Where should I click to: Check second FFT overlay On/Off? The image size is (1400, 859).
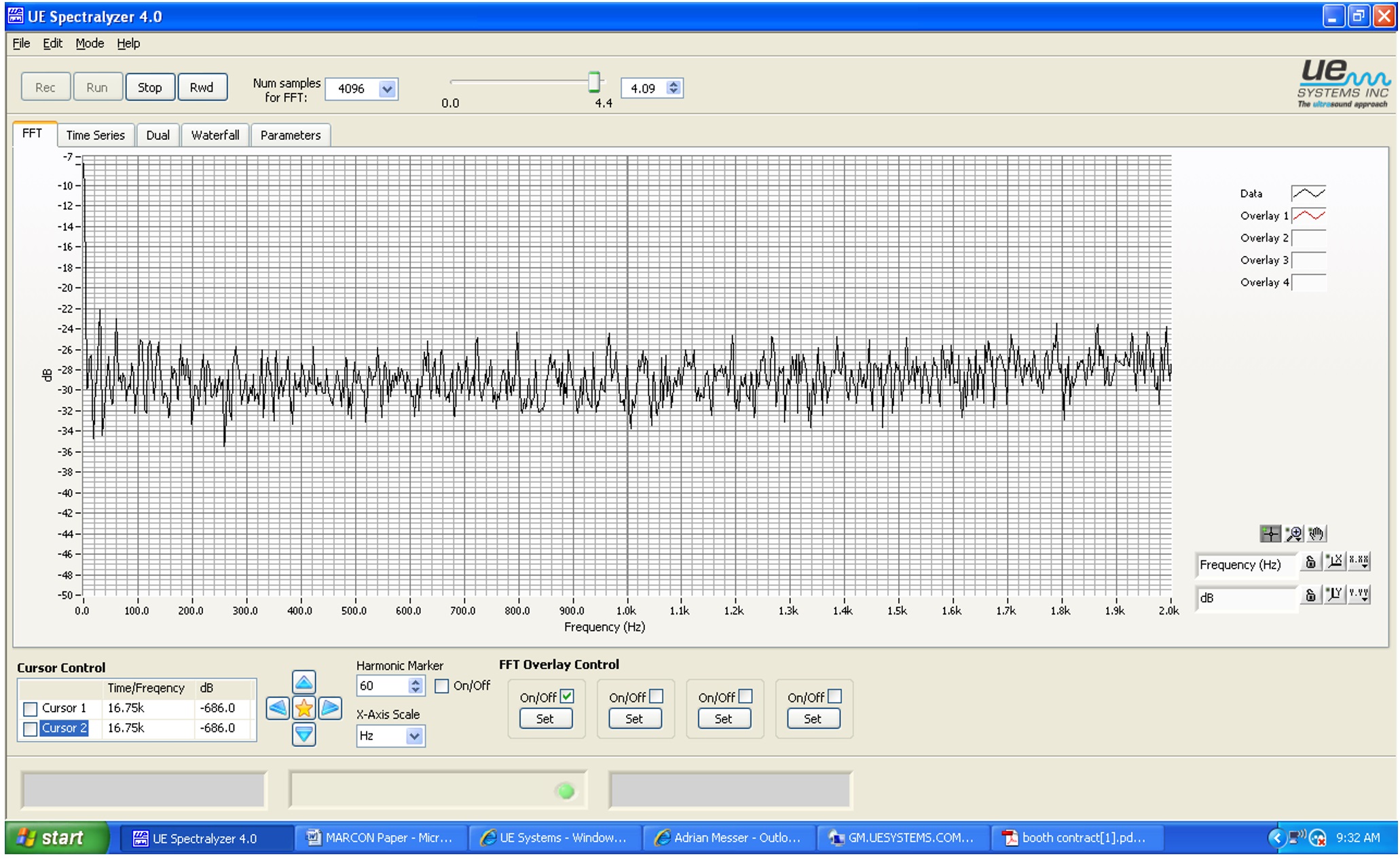click(x=656, y=697)
